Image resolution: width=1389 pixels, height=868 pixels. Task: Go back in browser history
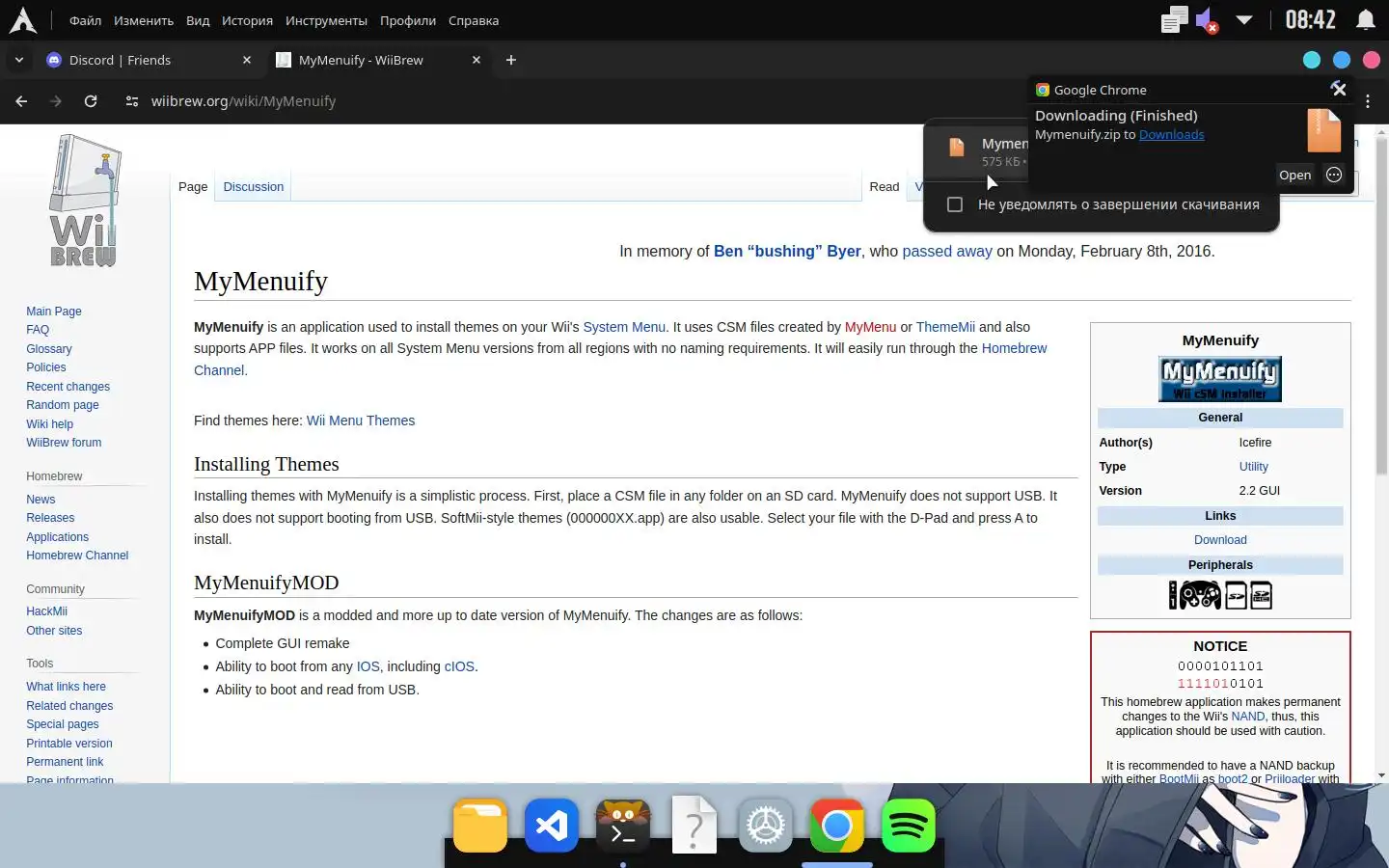(21, 100)
